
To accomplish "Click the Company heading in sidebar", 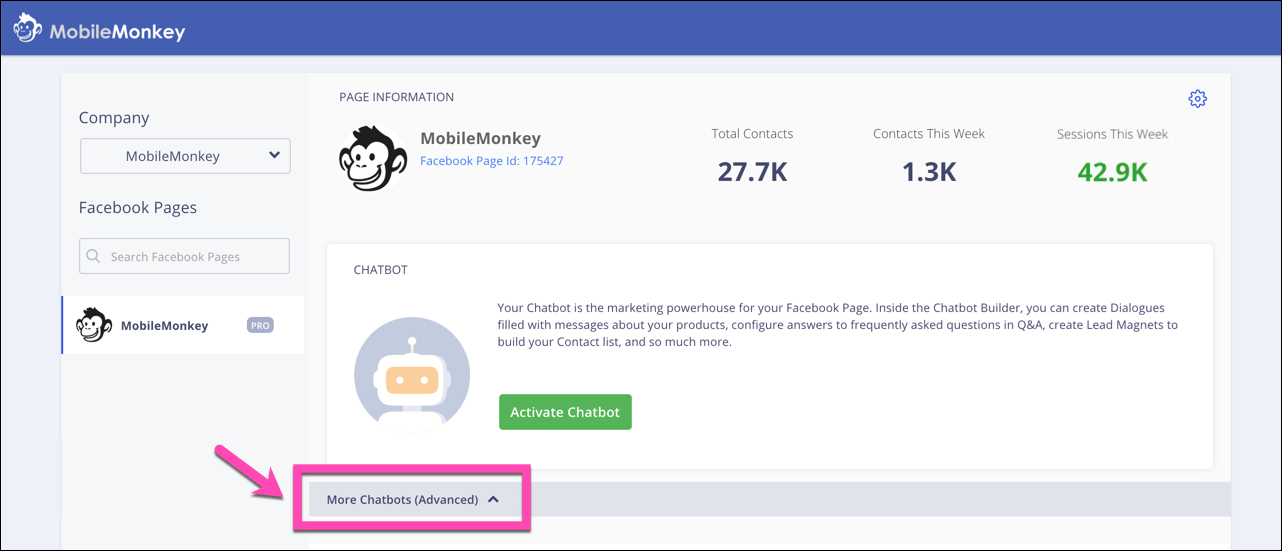I will click(114, 118).
